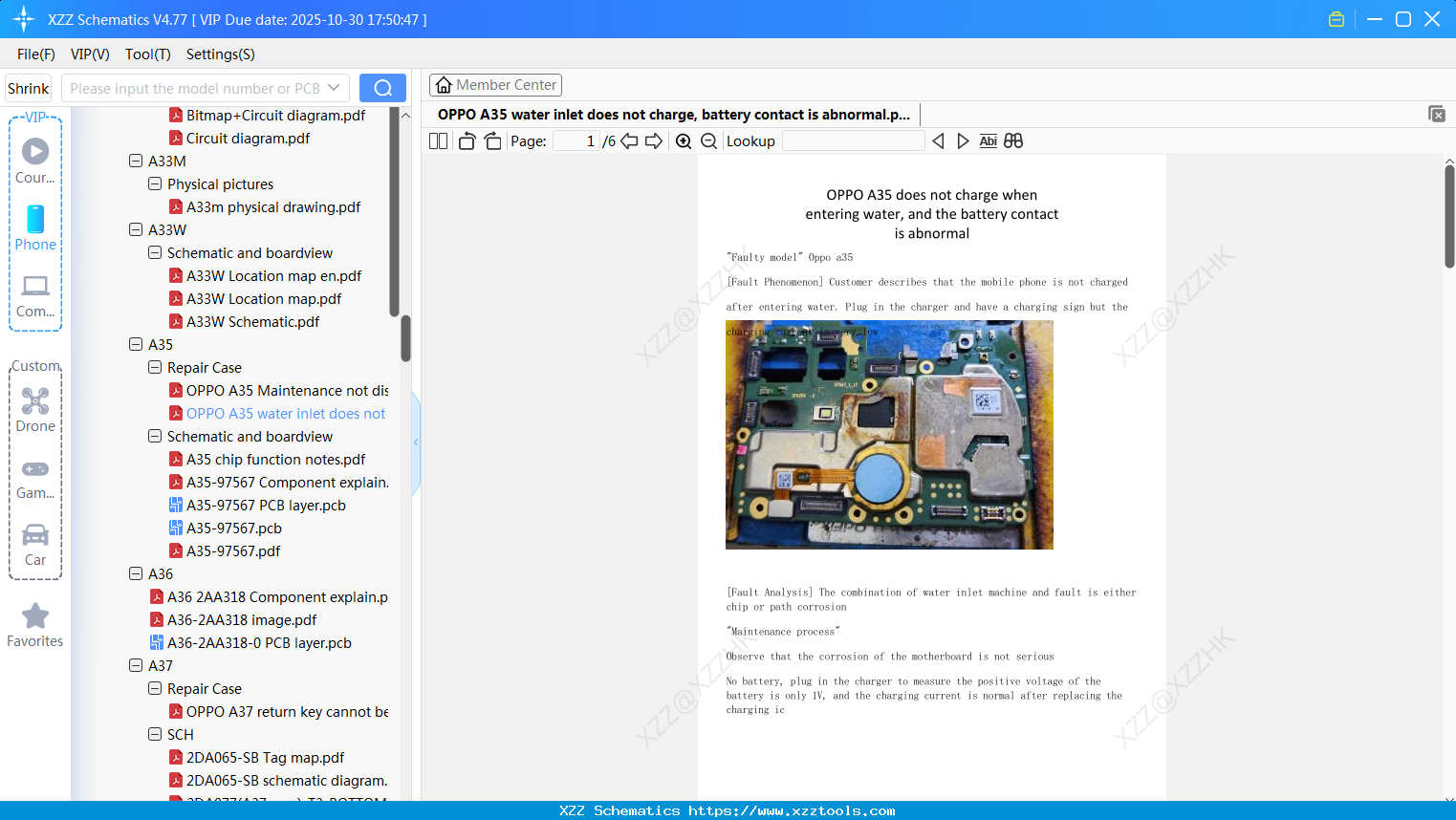Screen dimensions: 1456x820
Task: Open A35-97567 PCB layer.pcb
Action: point(265,505)
